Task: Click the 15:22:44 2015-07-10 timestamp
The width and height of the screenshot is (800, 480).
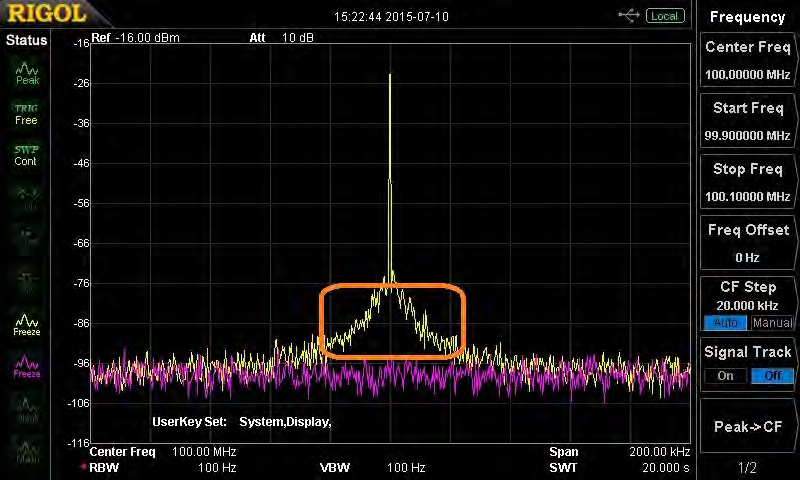Action: tap(391, 17)
